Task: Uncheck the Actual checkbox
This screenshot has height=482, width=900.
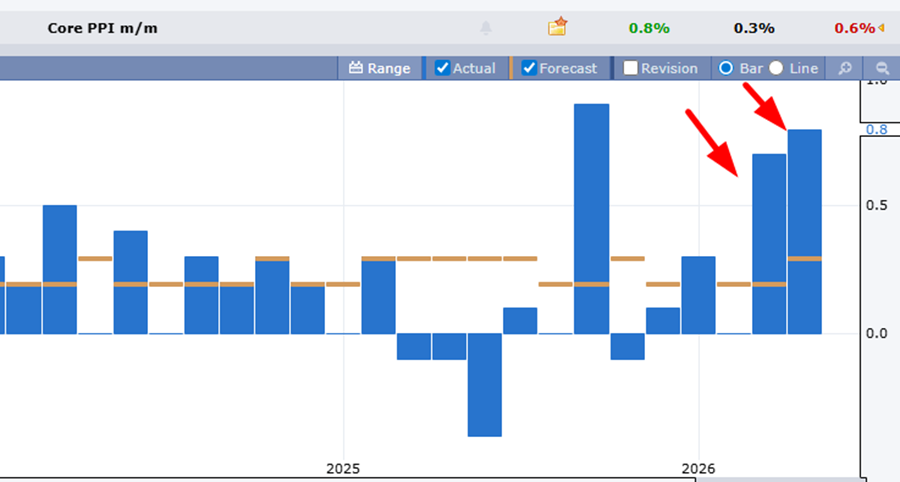Action: [442, 69]
